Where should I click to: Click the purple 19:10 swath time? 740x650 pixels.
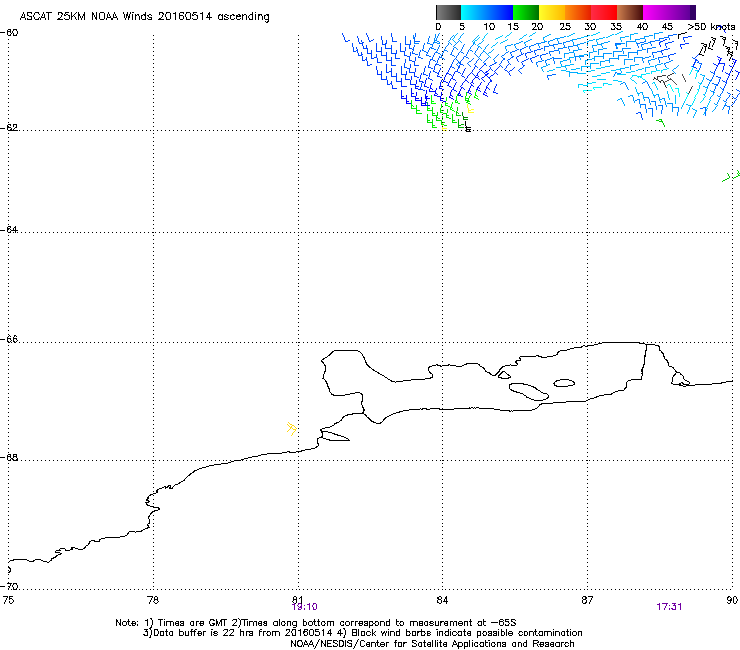tap(304, 607)
